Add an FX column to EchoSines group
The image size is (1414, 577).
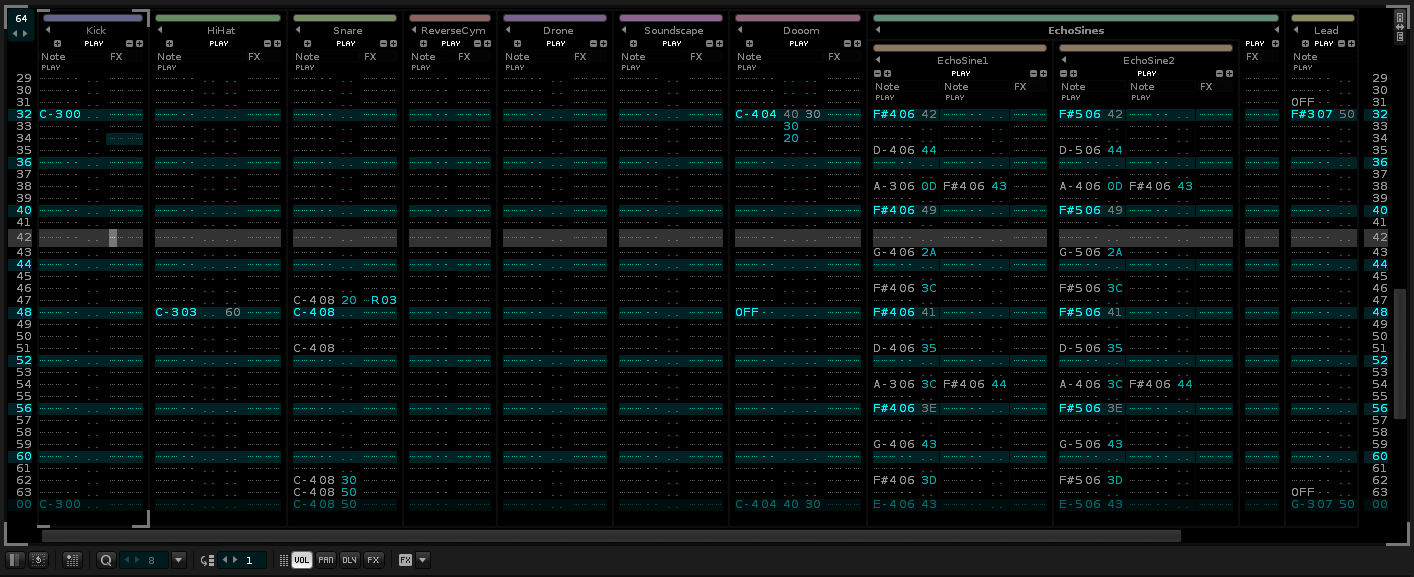1275,44
